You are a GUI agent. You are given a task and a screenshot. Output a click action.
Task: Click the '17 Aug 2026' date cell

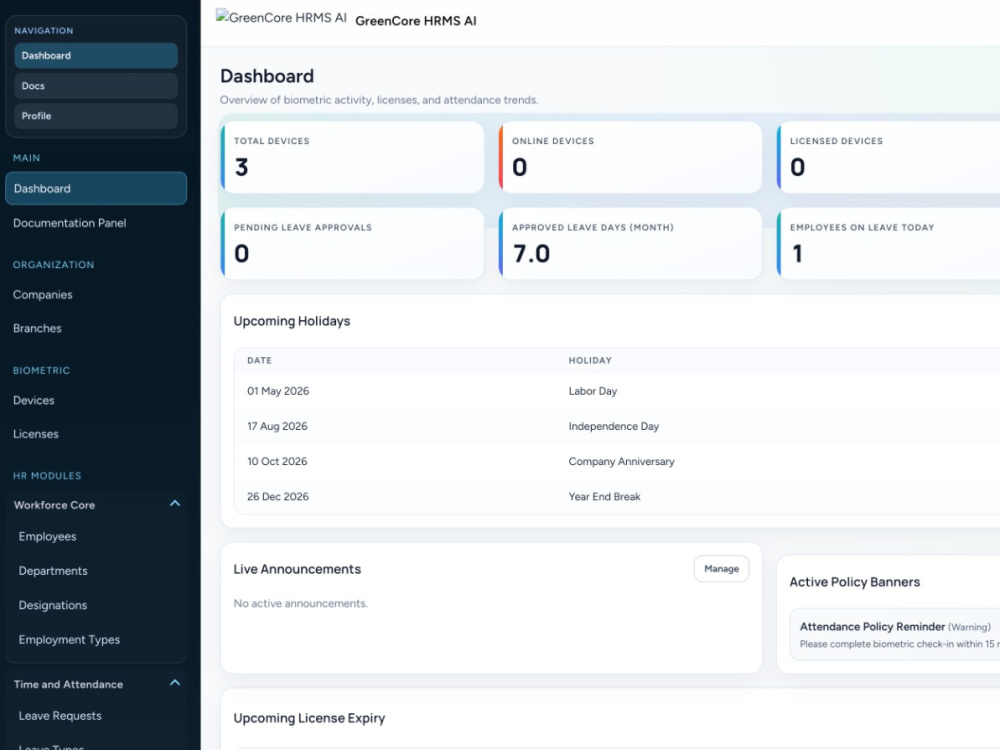pyautogui.click(x=277, y=426)
